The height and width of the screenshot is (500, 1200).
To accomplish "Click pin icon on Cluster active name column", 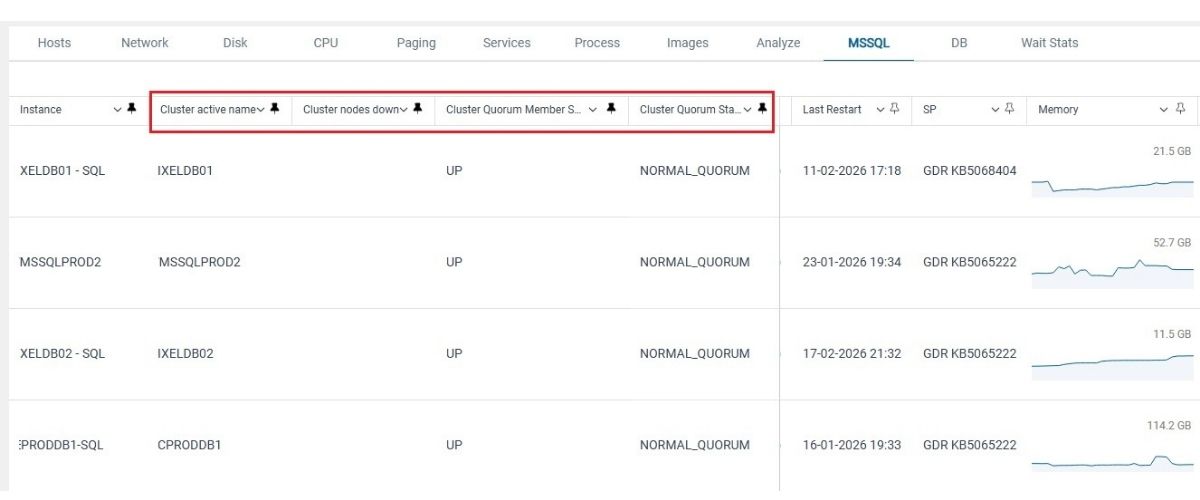I will tap(275, 109).
